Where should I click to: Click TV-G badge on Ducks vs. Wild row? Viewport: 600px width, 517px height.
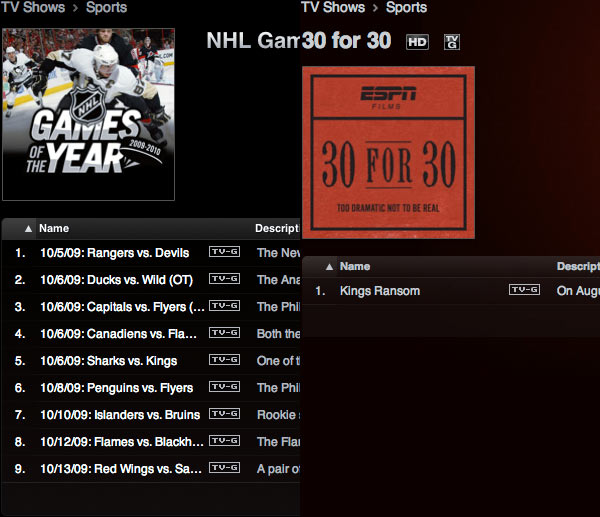click(x=224, y=279)
